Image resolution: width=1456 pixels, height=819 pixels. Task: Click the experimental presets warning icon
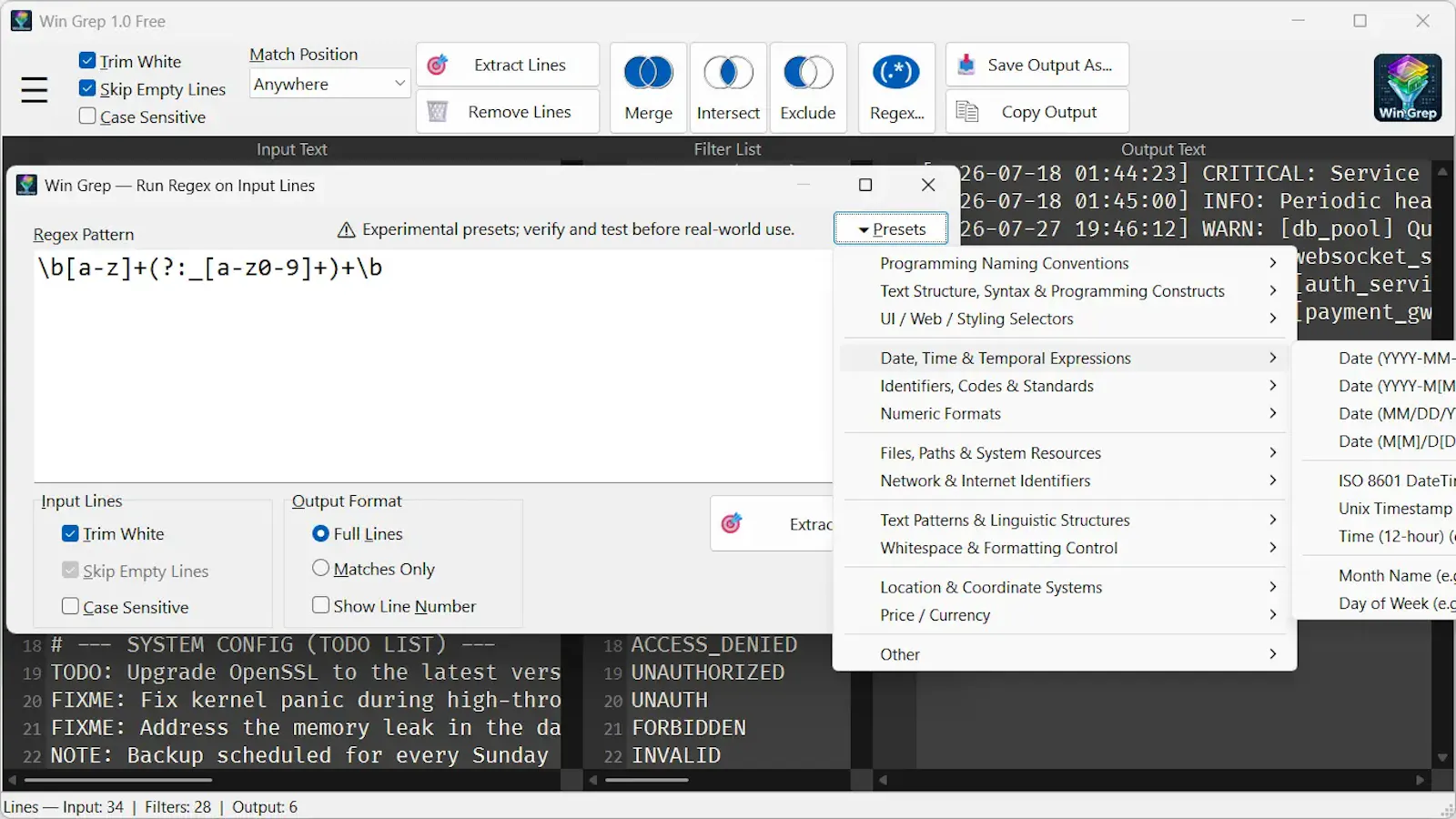[x=346, y=230]
